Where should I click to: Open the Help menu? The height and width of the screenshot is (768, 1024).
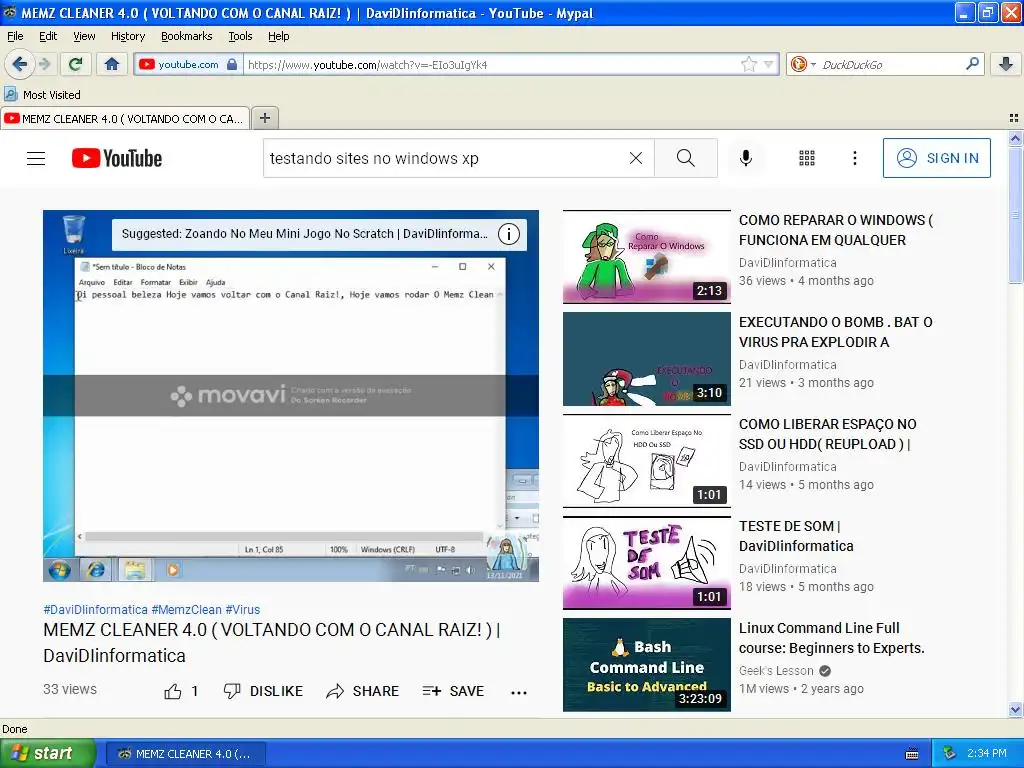pyautogui.click(x=278, y=36)
